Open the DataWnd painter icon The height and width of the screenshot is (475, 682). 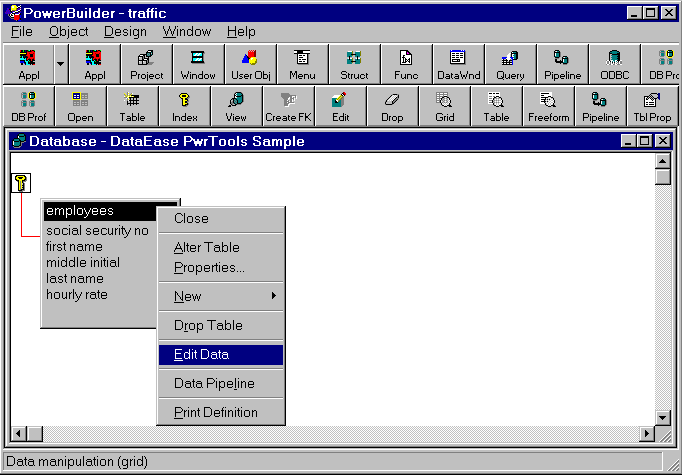458,64
